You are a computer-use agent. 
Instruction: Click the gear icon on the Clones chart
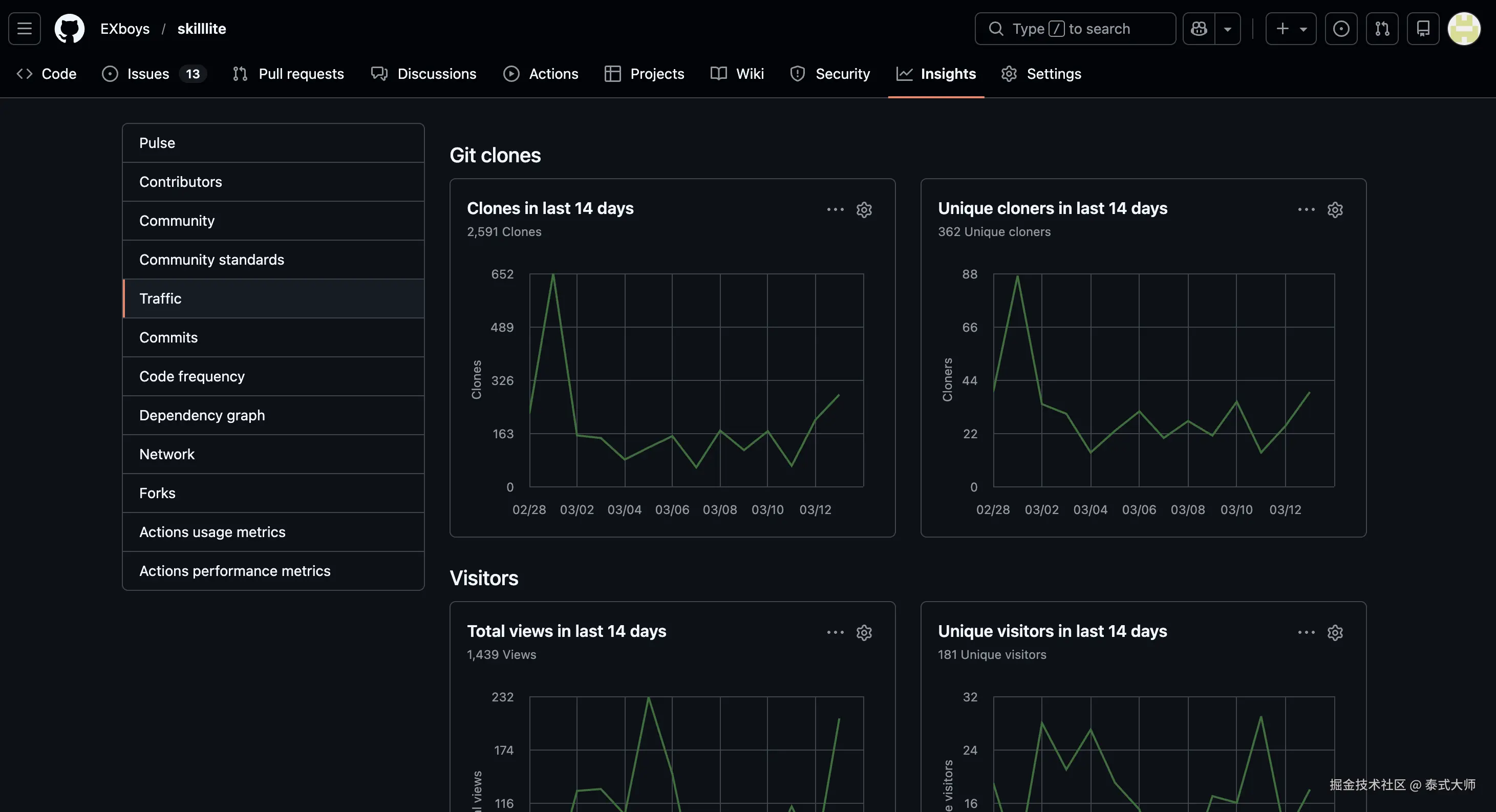(864, 210)
